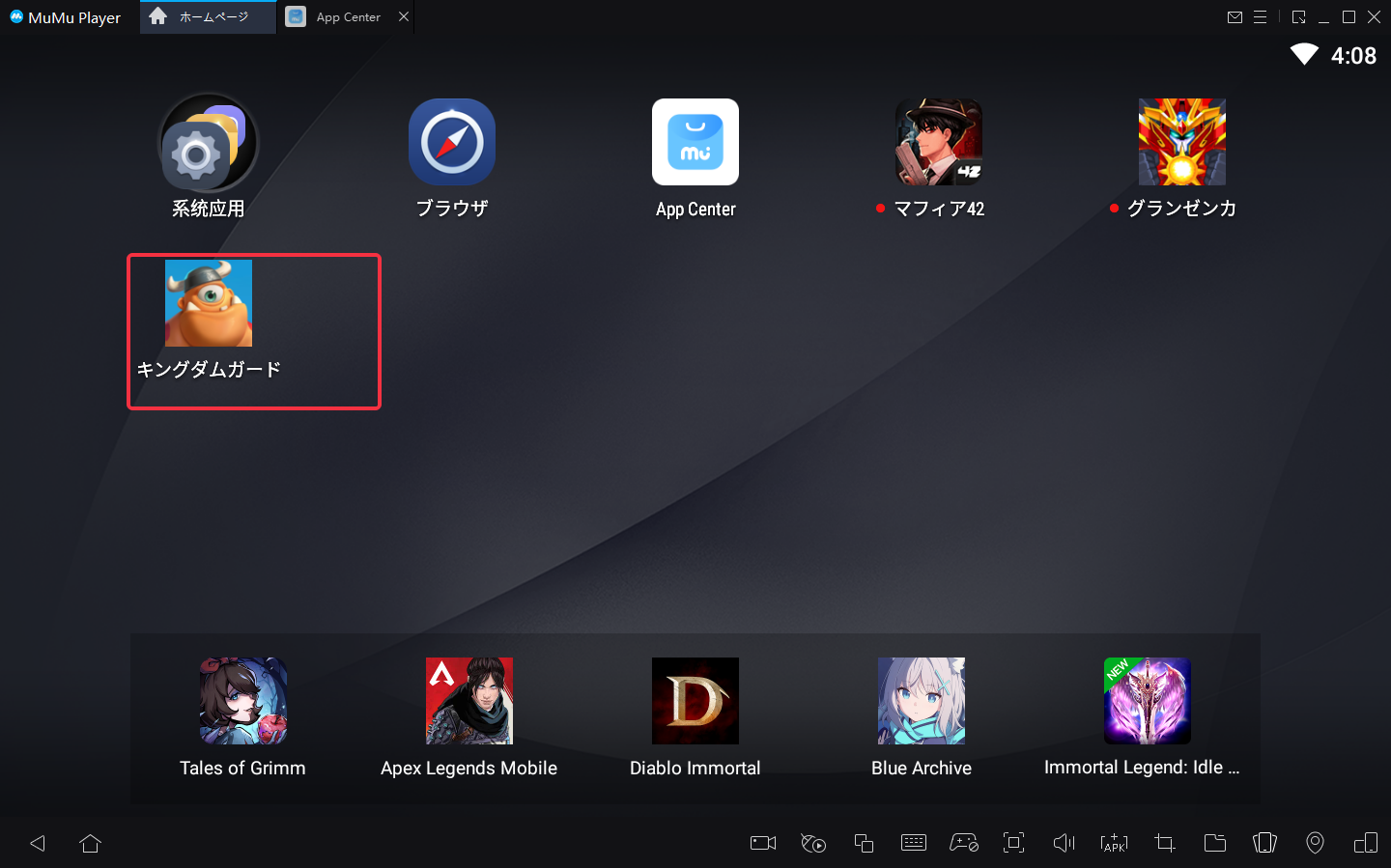Start the screen recorder
Viewport: 1391px width, 868px height.
(x=763, y=843)
